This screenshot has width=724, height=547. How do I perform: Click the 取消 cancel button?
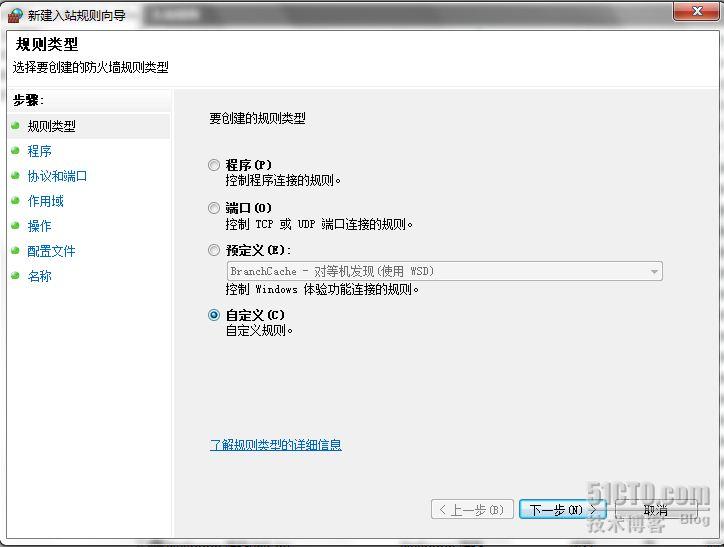(656, 510)
